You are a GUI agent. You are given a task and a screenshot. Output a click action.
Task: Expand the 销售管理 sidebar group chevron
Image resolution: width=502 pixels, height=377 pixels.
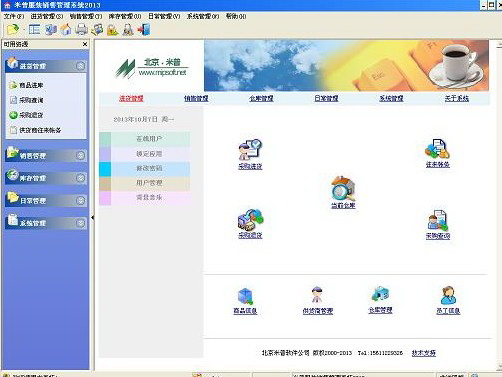[80, 155]
